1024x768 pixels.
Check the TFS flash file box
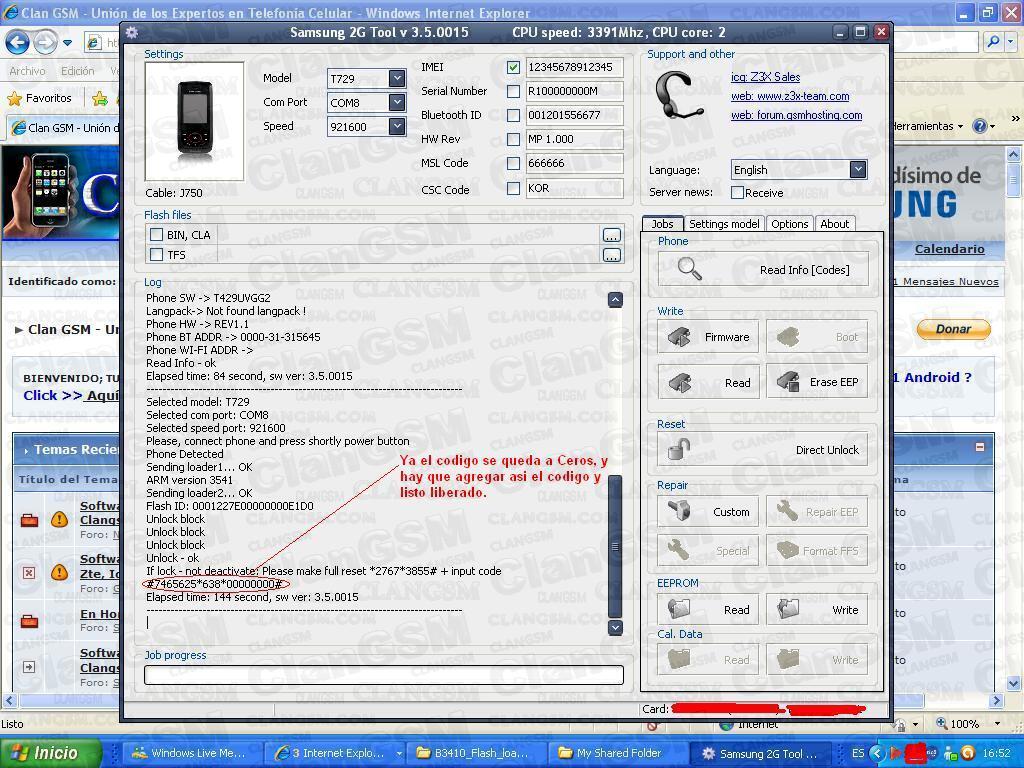[x=157, y=254]
